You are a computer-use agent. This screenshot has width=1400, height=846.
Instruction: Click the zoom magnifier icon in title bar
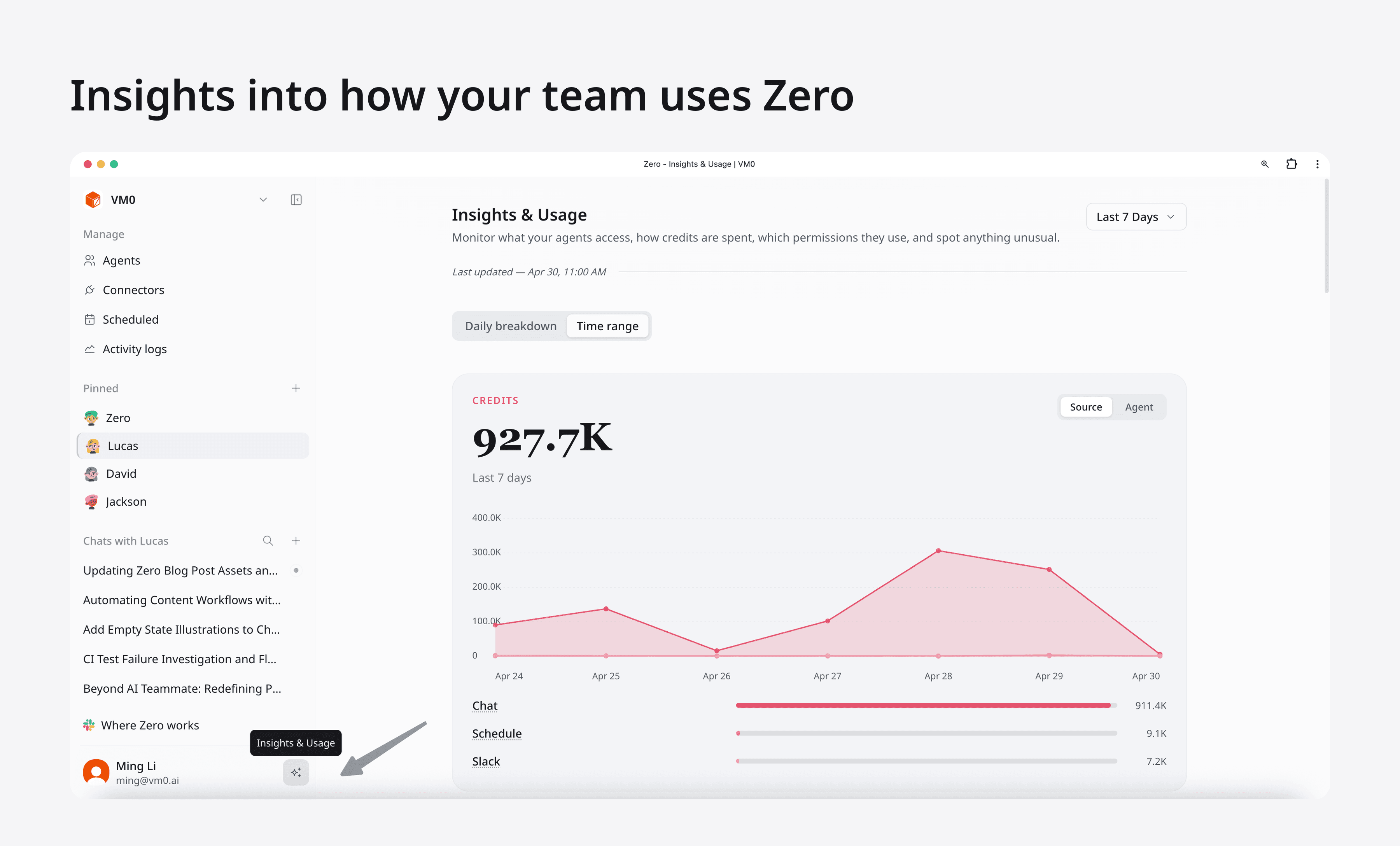(x=1265, y=164)
